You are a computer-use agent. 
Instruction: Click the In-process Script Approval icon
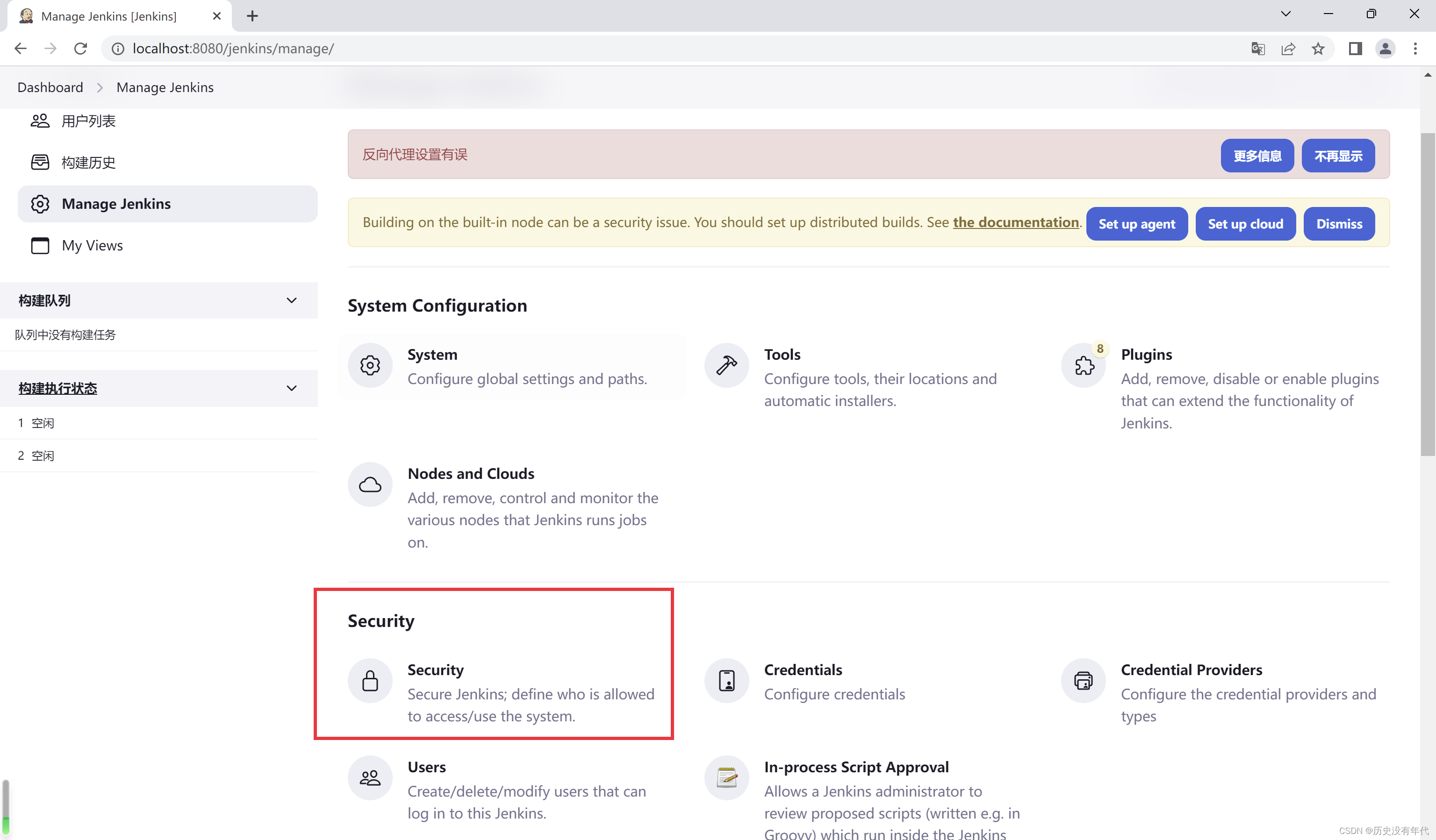[x=727, y=777]
